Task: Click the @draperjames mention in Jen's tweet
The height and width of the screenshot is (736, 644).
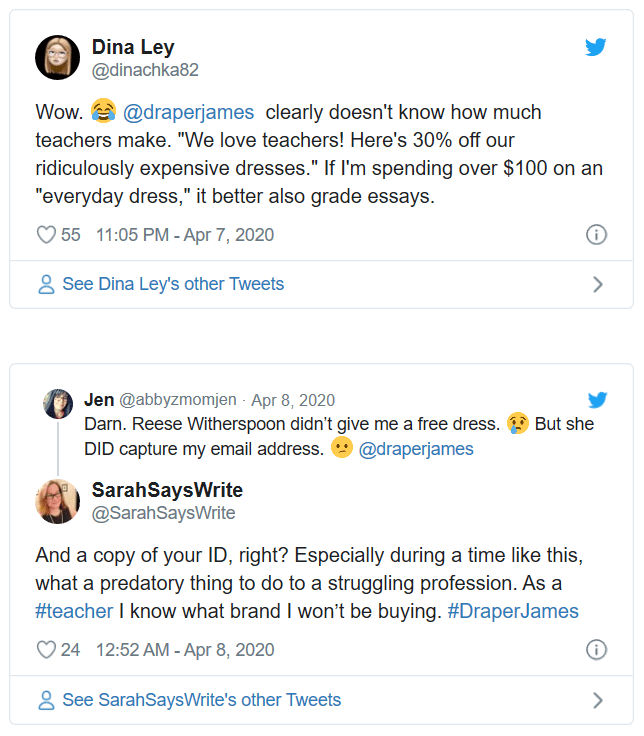Action: click(416, 449)
